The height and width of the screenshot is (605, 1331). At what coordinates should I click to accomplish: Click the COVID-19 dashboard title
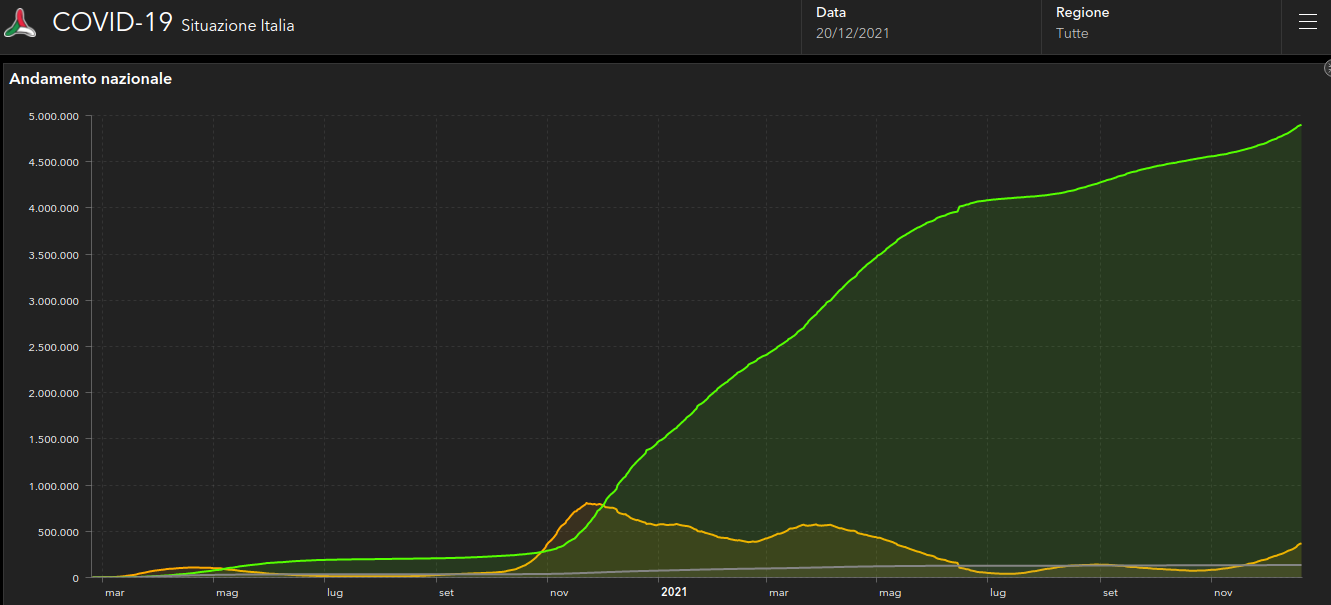[112, 23]
